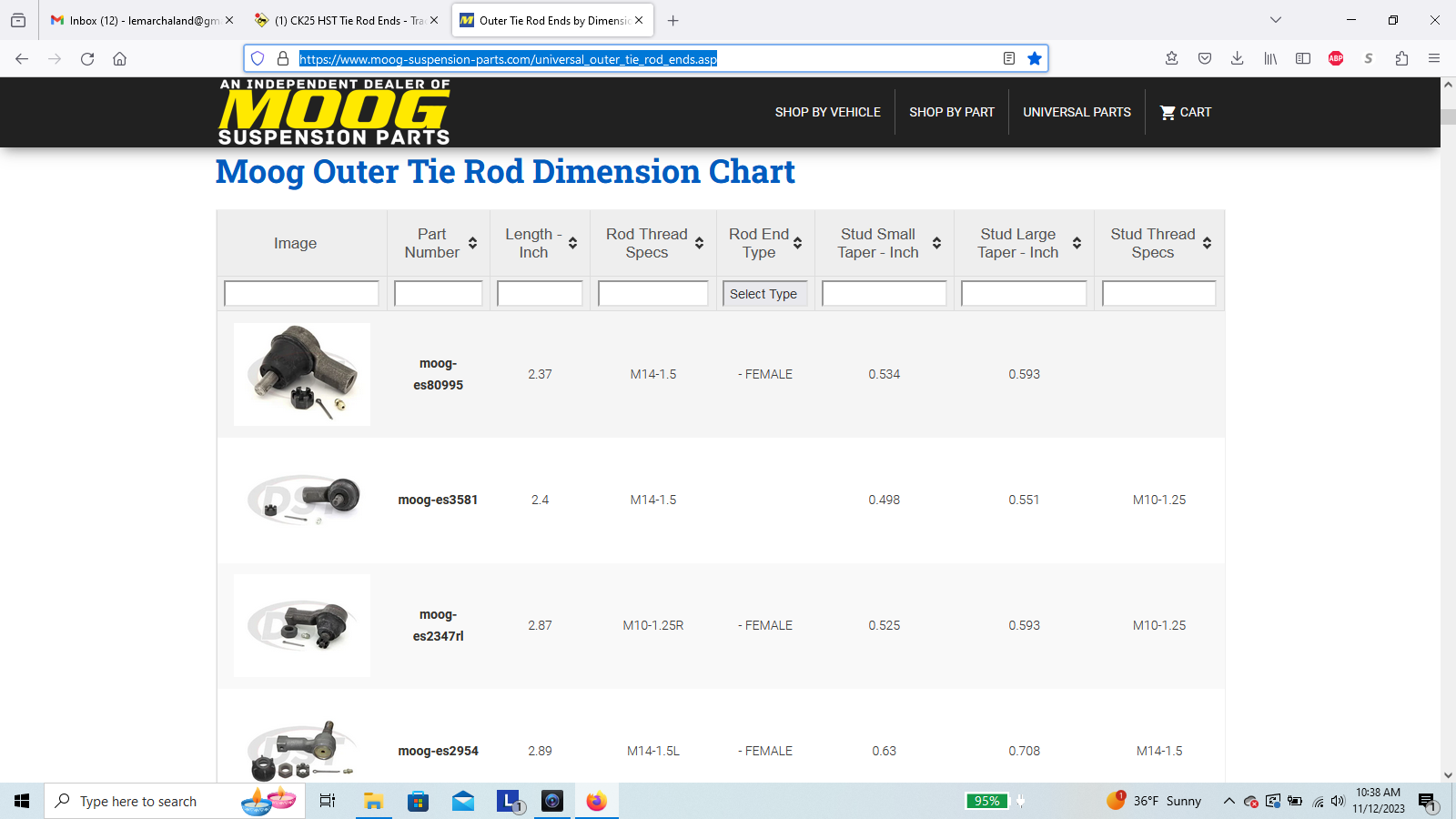Image resolution: width=1456 pixels, height=819 pixels.
Task: Click the CART link in the header
Action: coord(1185,112)
